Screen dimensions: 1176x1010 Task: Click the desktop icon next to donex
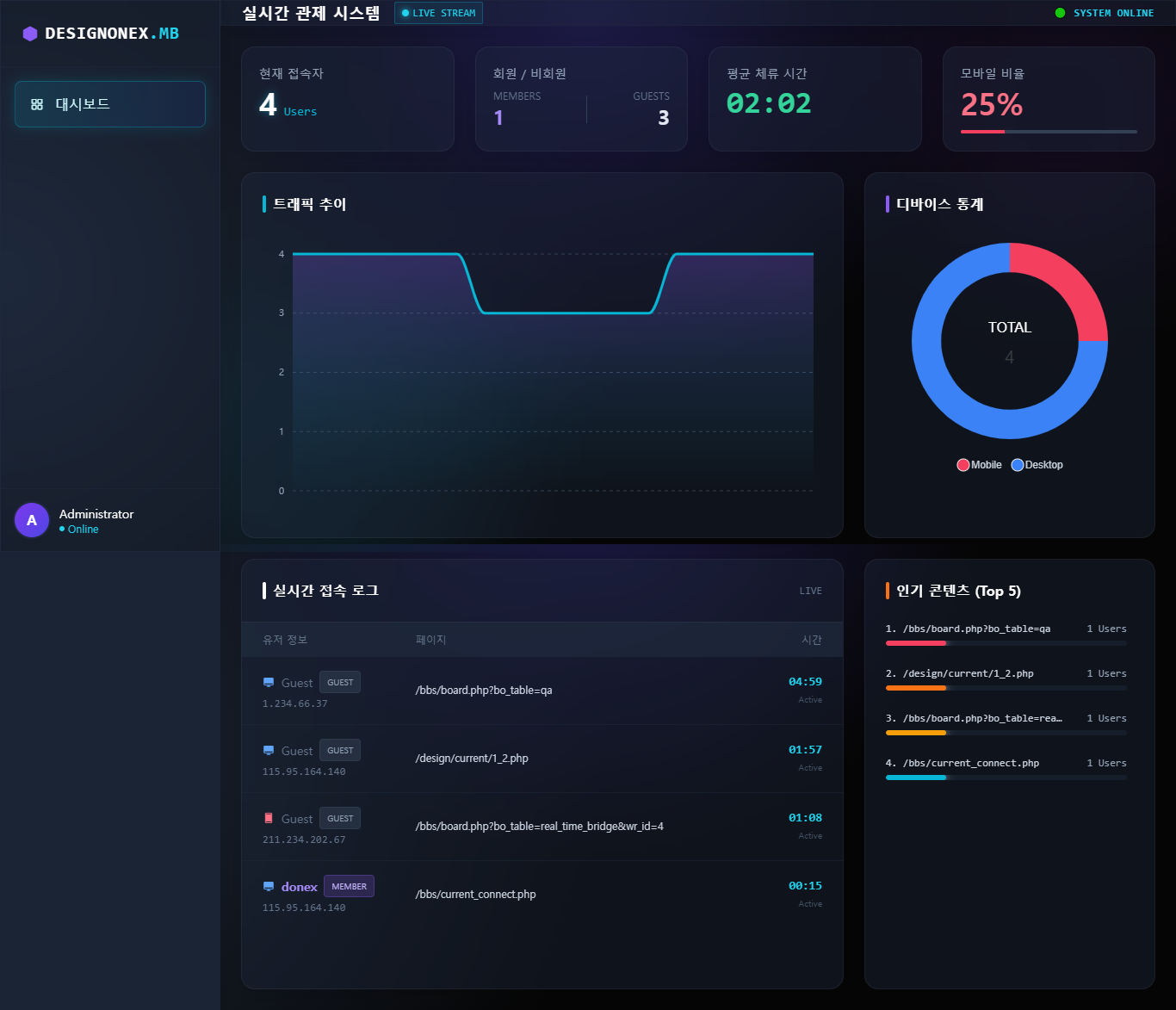coord(269,887)
